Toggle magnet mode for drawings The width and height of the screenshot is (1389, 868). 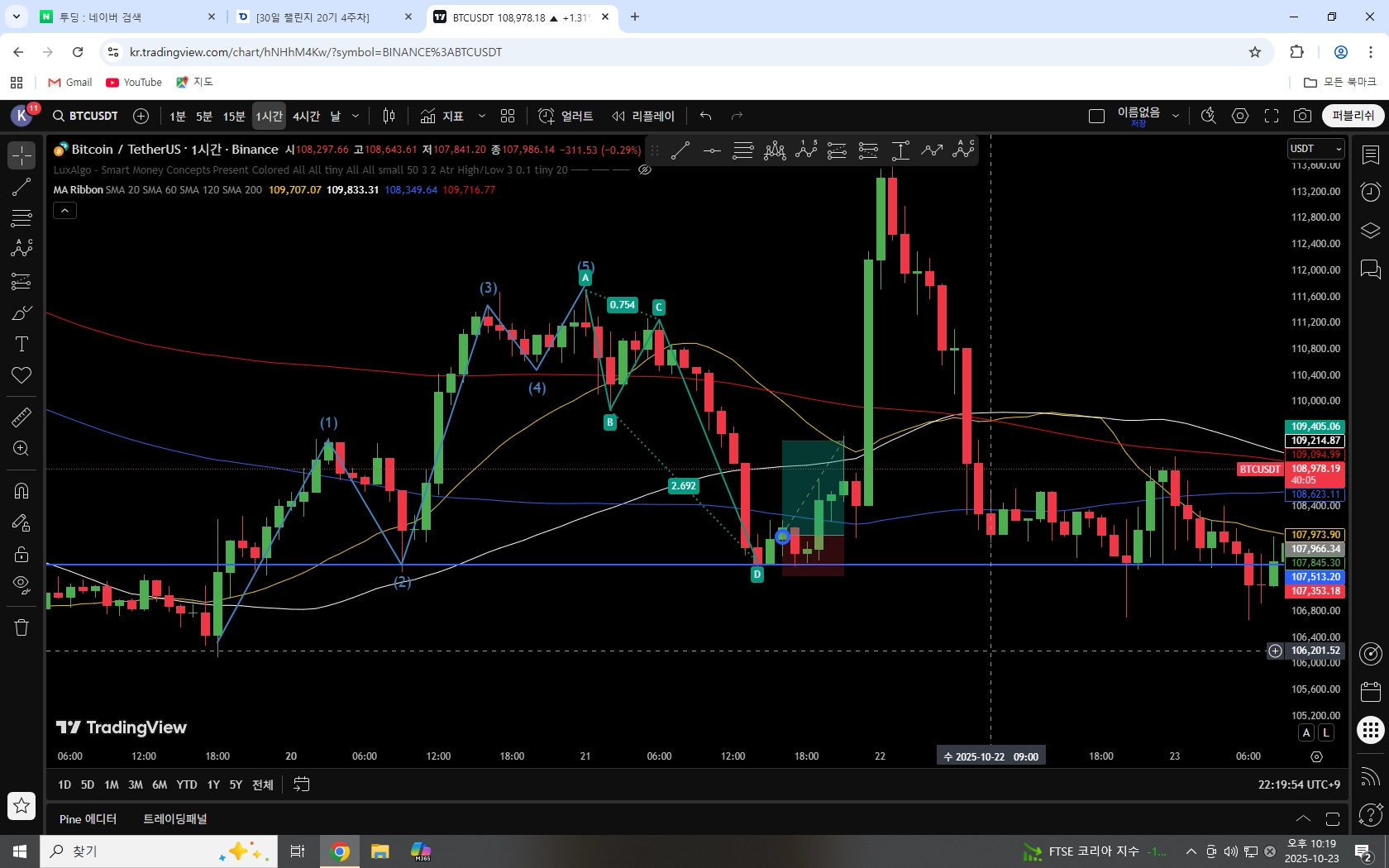click(x=21, y=491)
